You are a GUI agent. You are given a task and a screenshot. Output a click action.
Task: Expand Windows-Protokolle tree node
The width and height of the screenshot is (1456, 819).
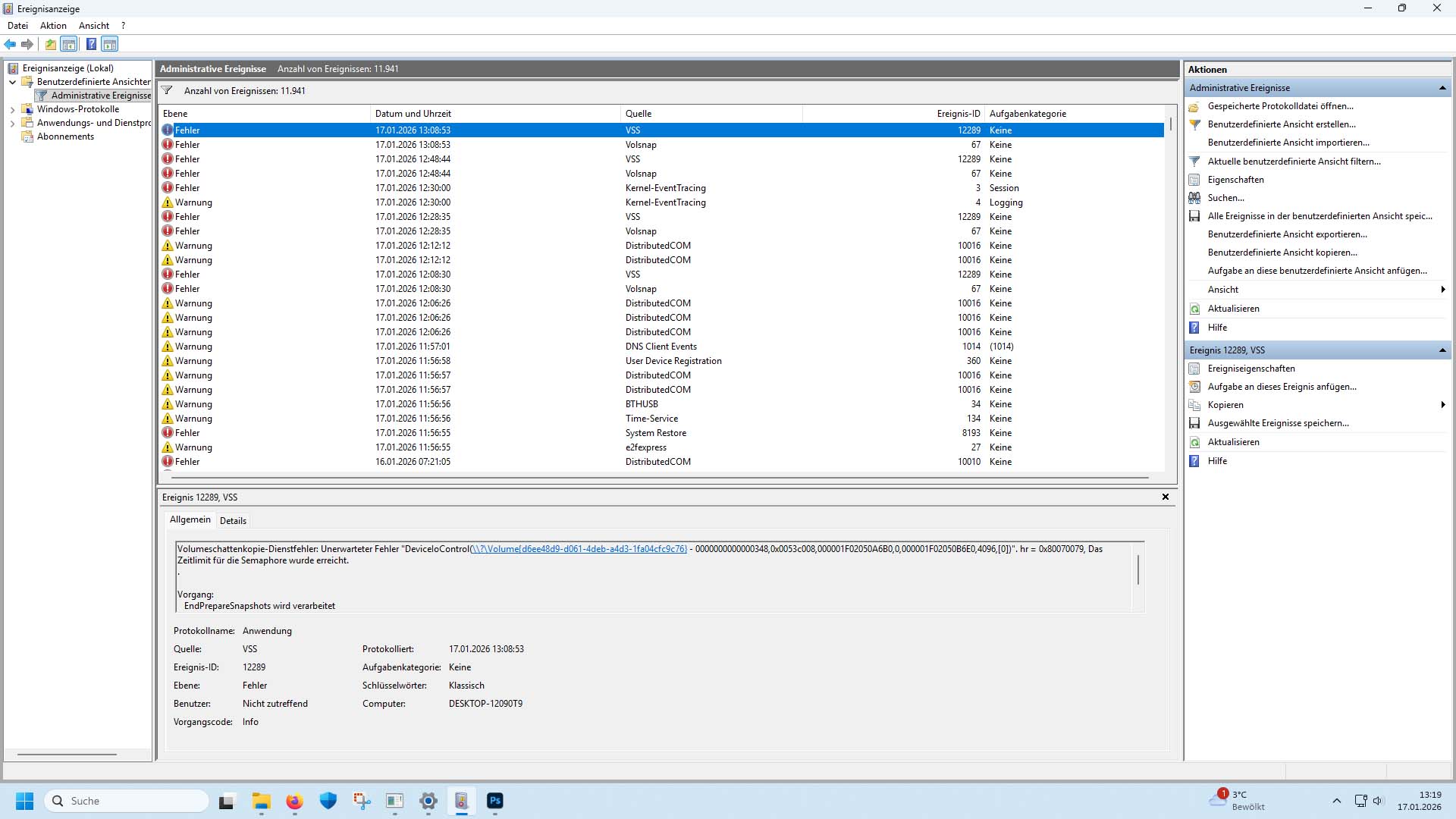[12, 109]
